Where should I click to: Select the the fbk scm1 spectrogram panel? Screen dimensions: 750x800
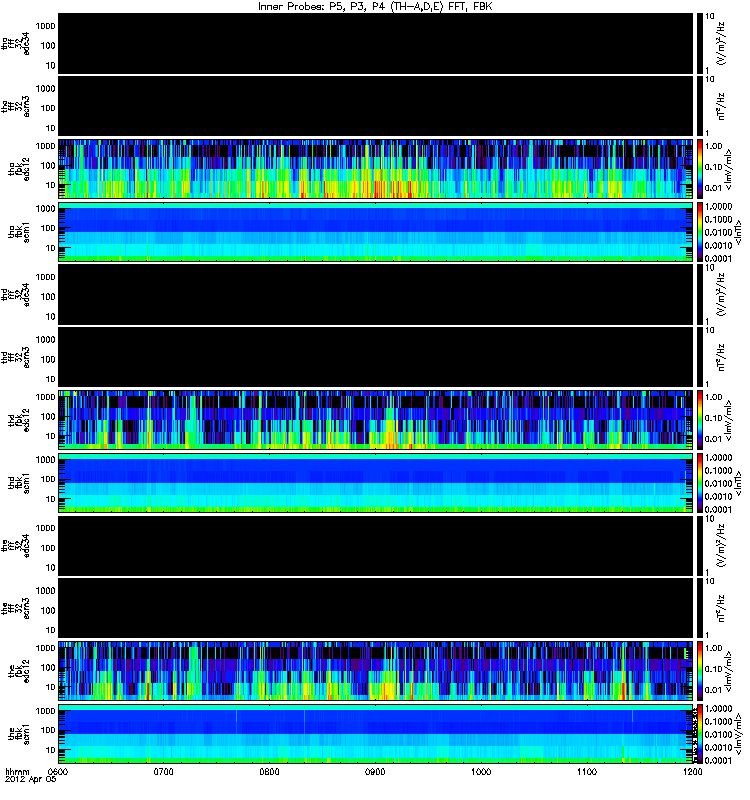376,734
